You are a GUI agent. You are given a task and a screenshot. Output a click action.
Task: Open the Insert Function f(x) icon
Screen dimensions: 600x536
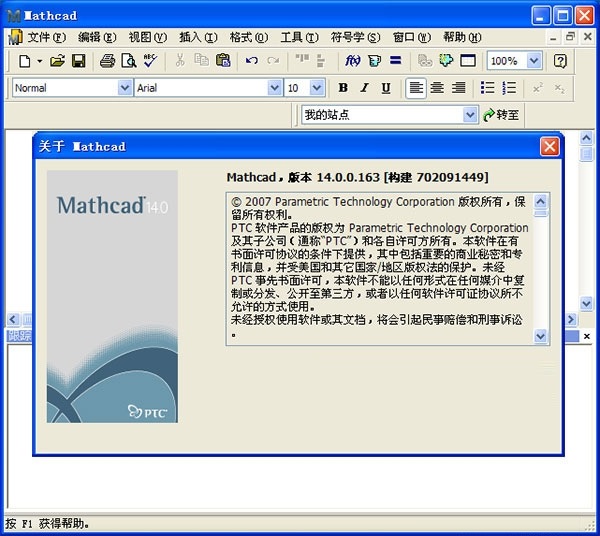point(352,60)
